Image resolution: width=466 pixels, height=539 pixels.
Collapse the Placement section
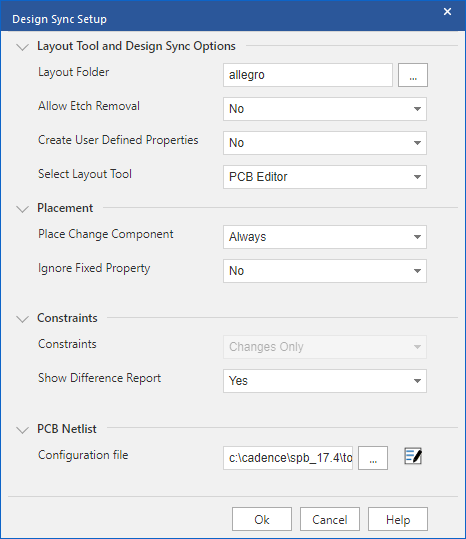click(23, 209)
